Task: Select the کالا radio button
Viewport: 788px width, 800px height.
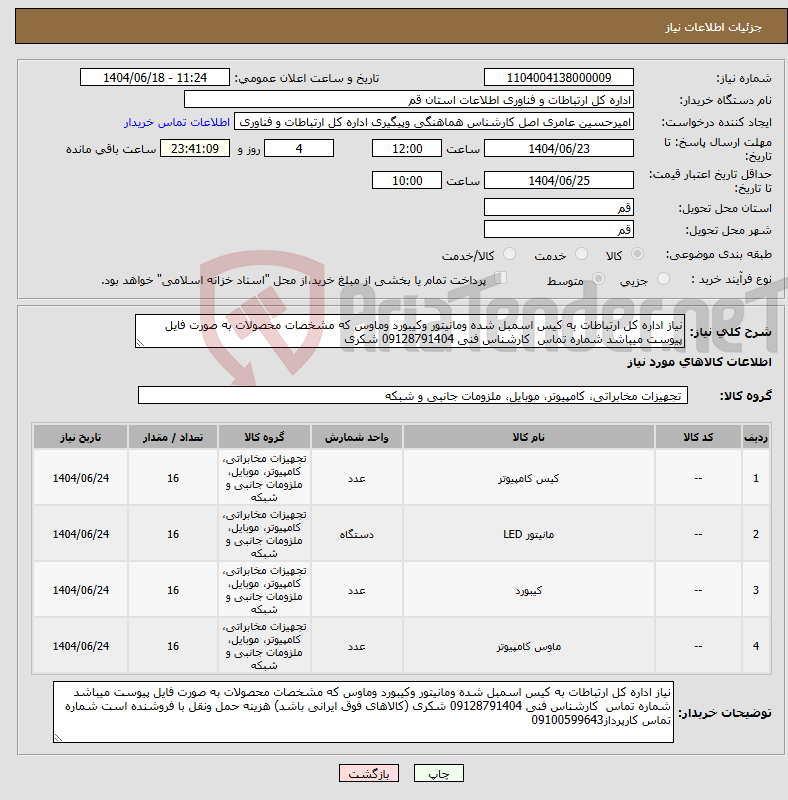Action: 637,254
